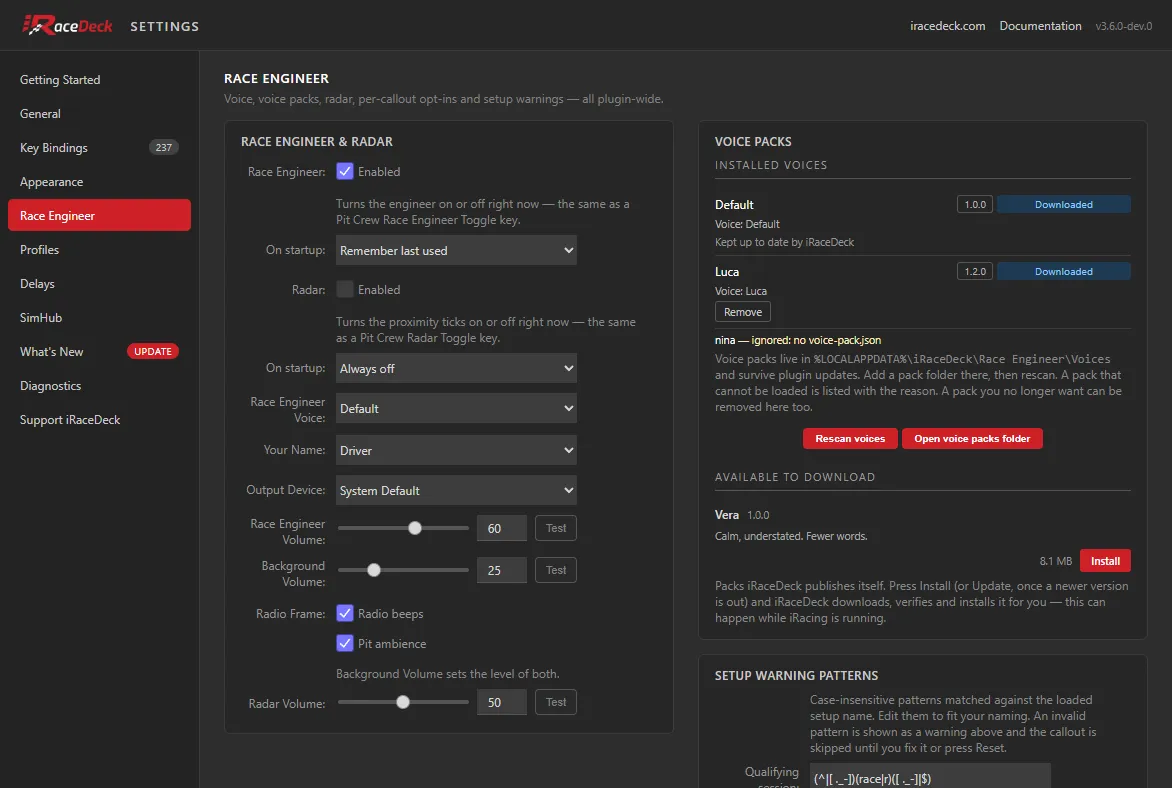The image size is (1172, 788).
Task: Open Delays settings
Action: [x=99, y=283]
